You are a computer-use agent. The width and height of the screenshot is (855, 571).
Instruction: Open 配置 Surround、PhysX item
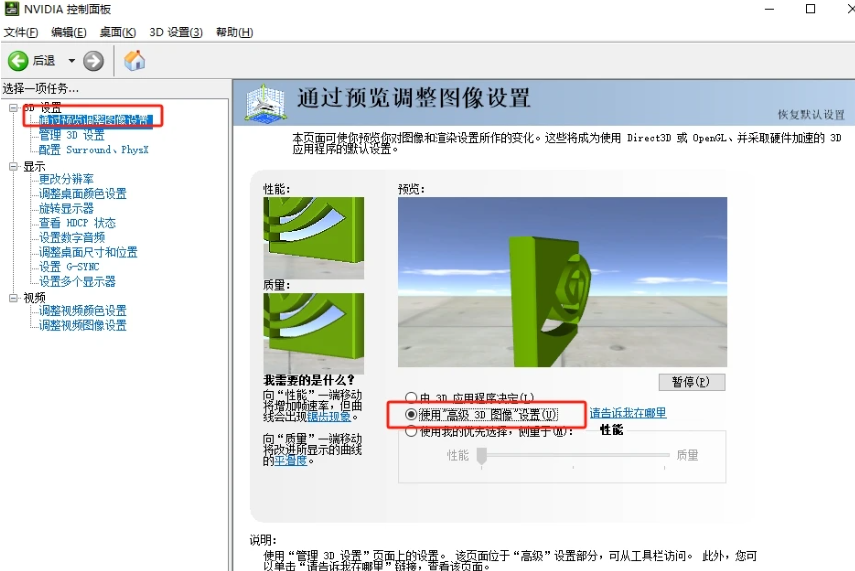click(x=94, y=149)
